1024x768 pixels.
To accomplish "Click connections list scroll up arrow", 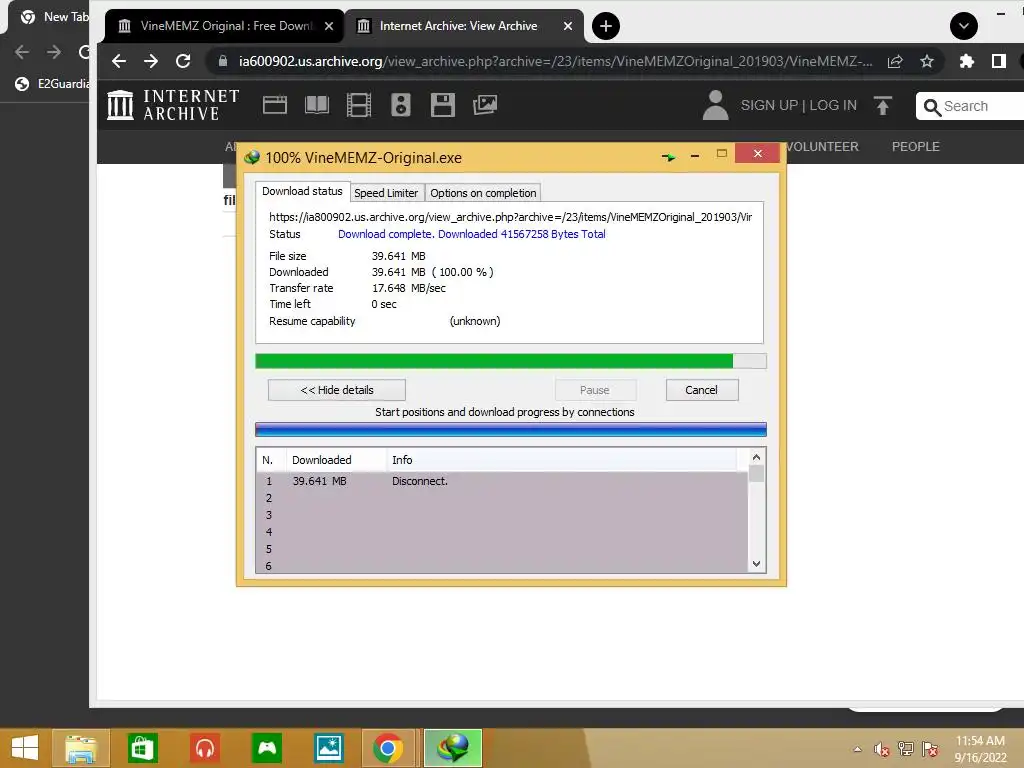I will click(756, 457).
